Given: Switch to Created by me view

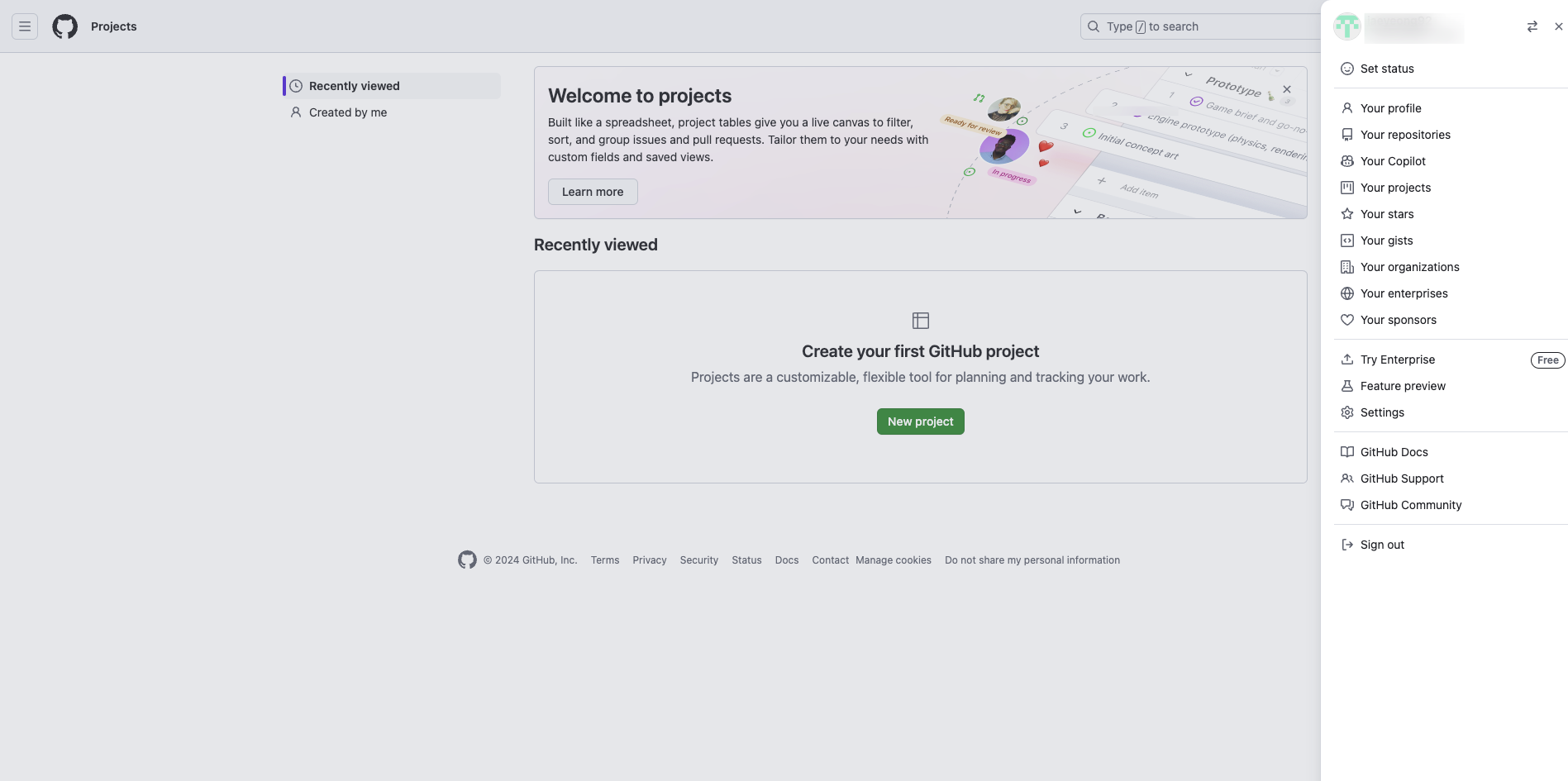Looking at the screenshot, I should pyautogui.click(x=347, y=112).
